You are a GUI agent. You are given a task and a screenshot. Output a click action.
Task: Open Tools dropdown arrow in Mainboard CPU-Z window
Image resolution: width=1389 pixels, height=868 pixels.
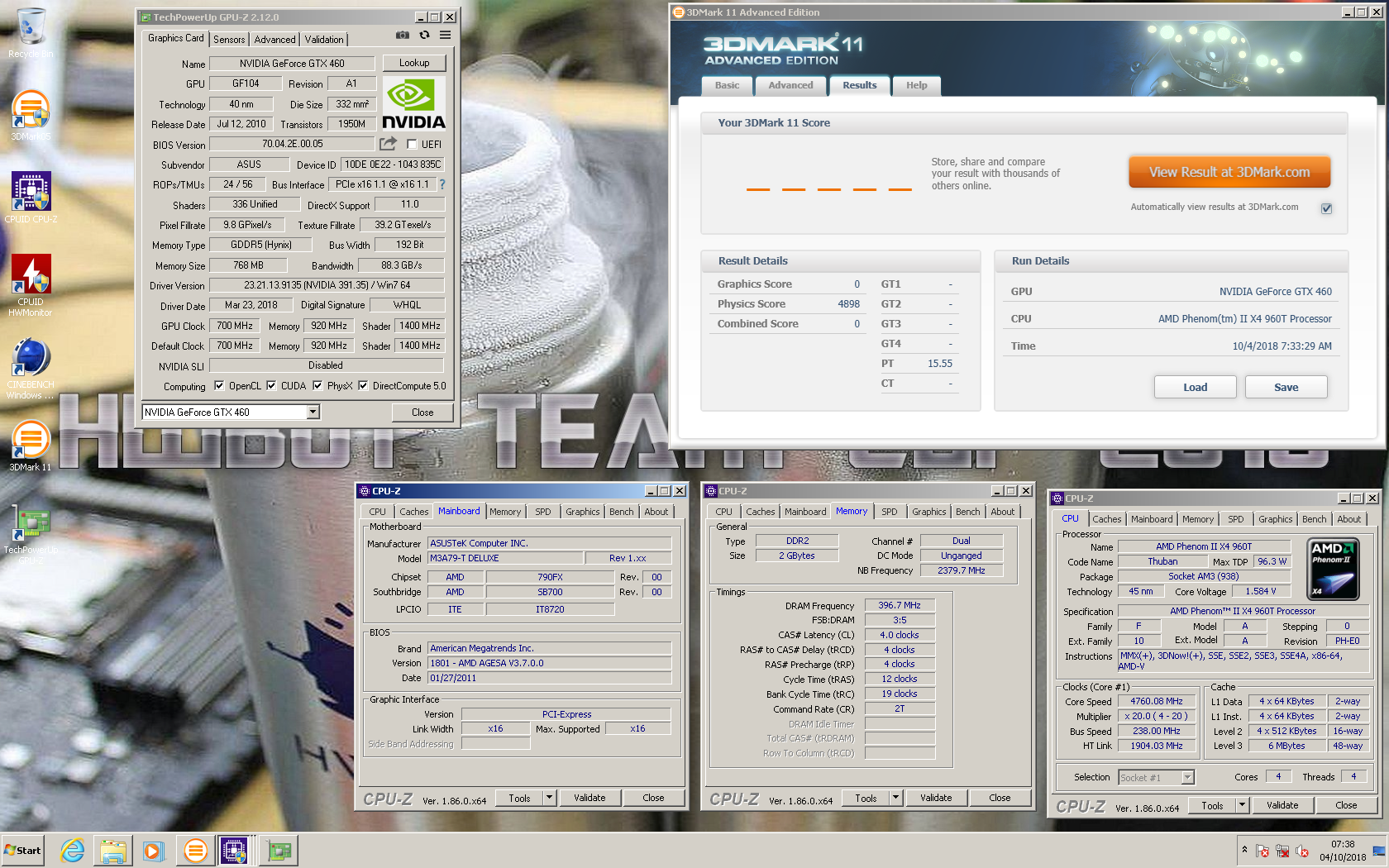tap(549, 798)
